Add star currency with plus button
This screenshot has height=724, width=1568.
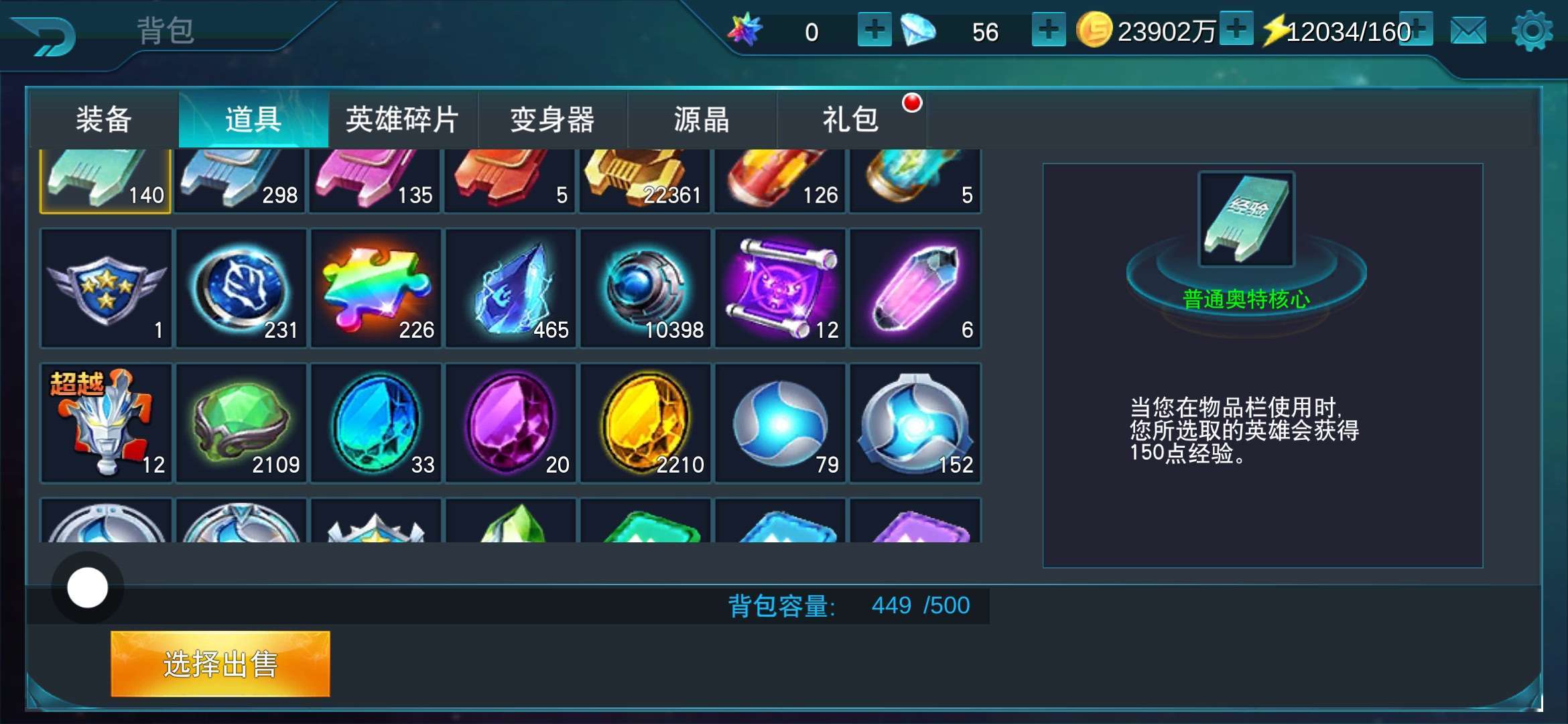point(874,29)
